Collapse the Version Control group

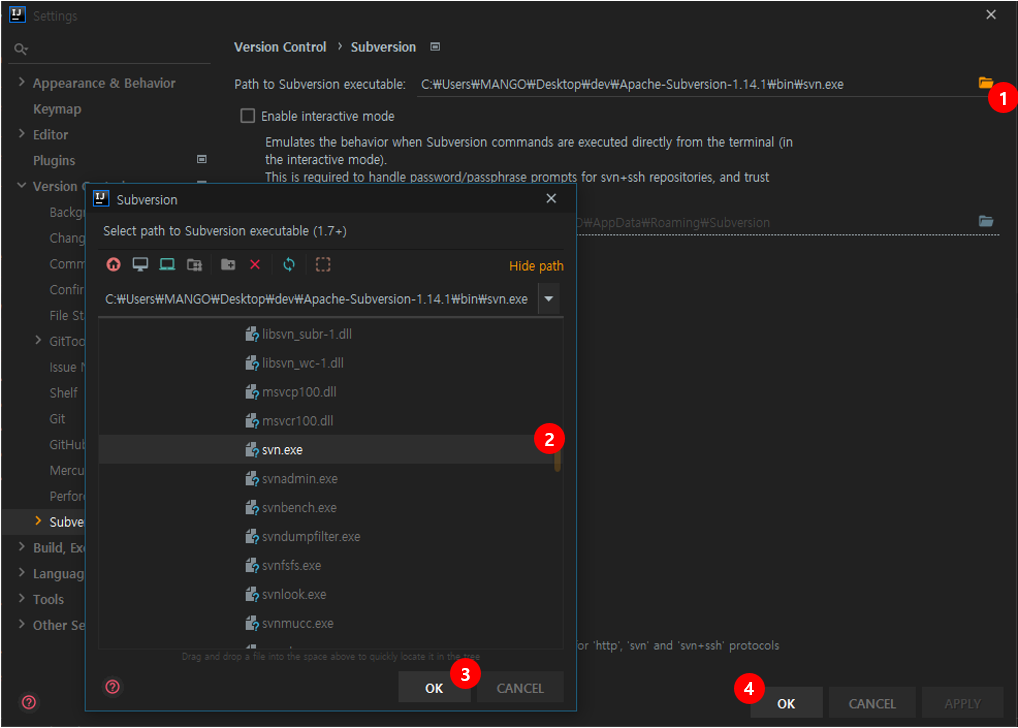[x=21, y=186]
